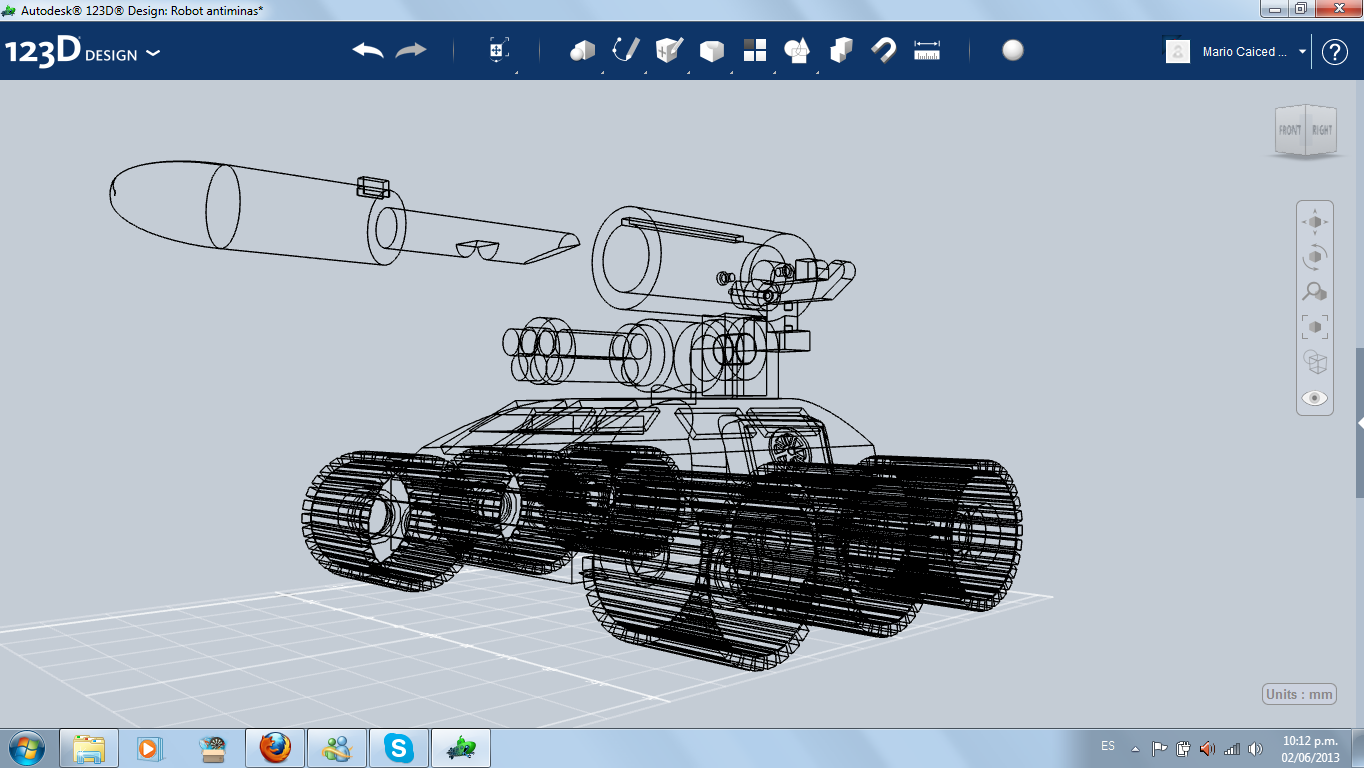Open the Action Center flag tray icon

point(1159,748)
